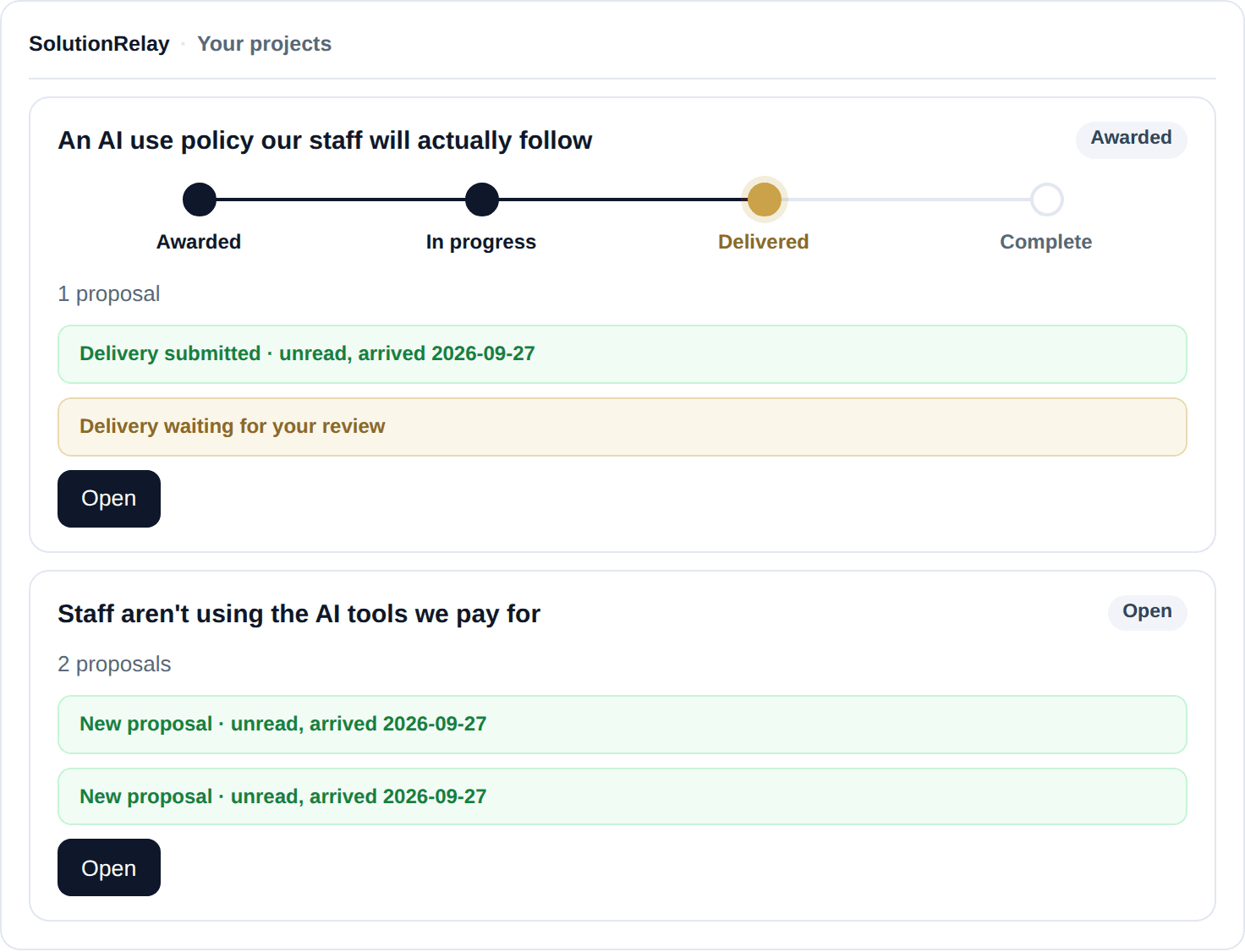
Task: Click the Awarded status badge
Action: [1131, 139]
